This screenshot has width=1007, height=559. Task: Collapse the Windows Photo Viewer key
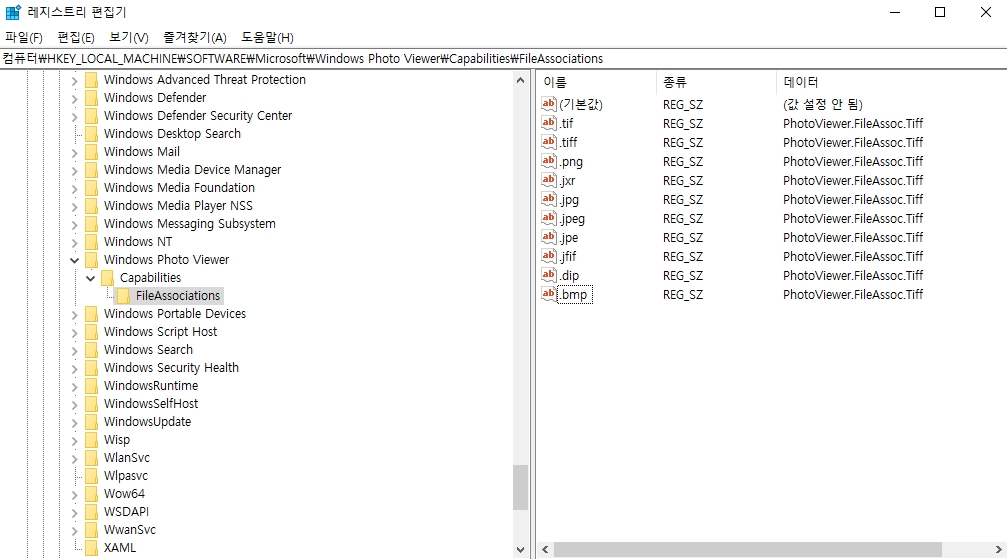point(74,260)
